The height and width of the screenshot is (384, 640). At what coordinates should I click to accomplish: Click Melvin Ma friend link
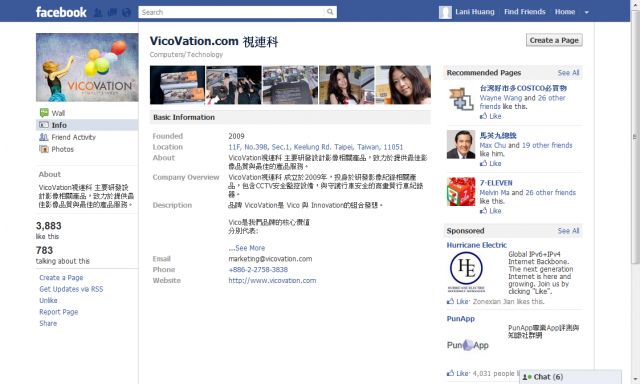pos(494,193)
